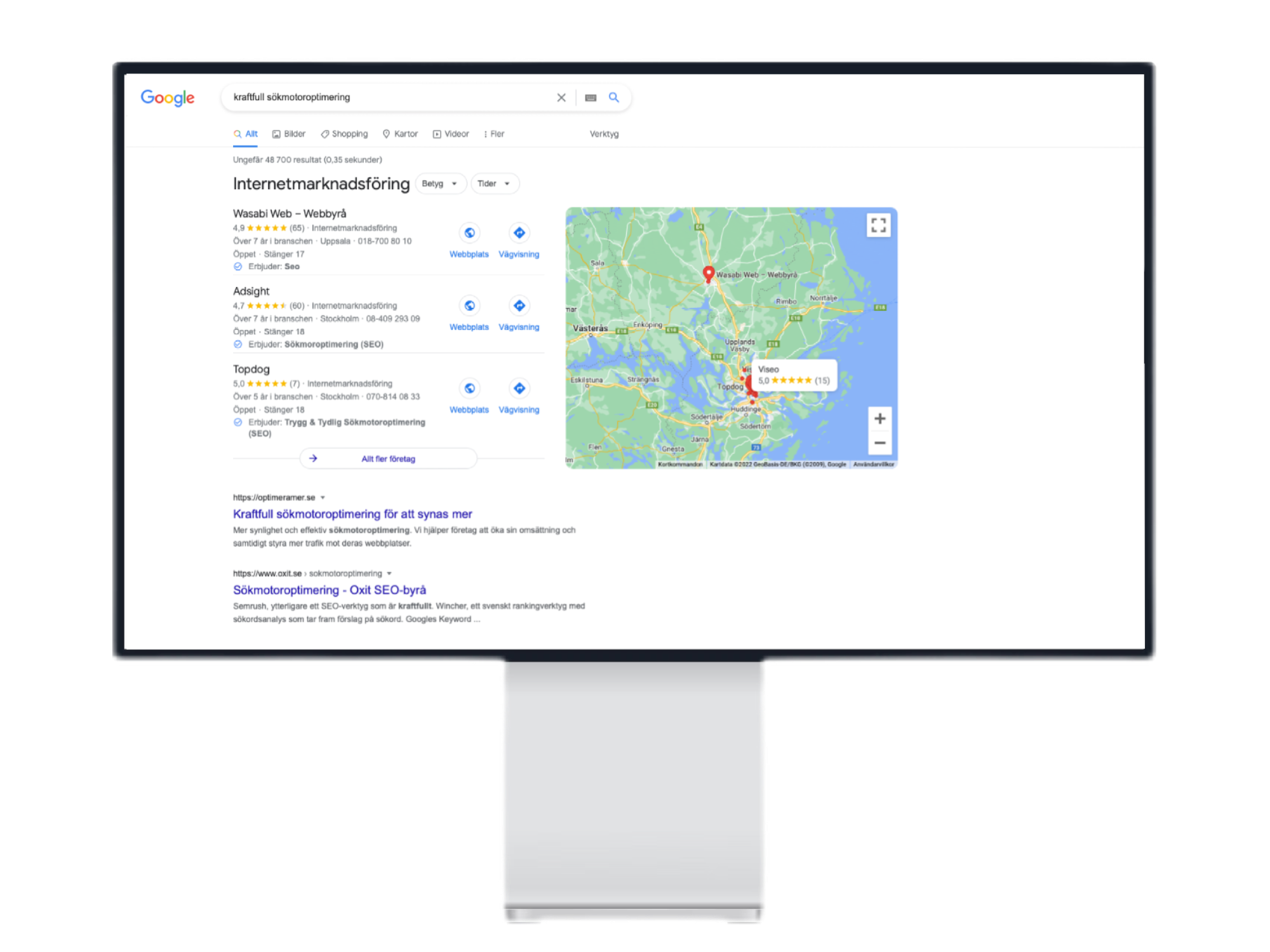Zoom out on the map

point(879,443)
